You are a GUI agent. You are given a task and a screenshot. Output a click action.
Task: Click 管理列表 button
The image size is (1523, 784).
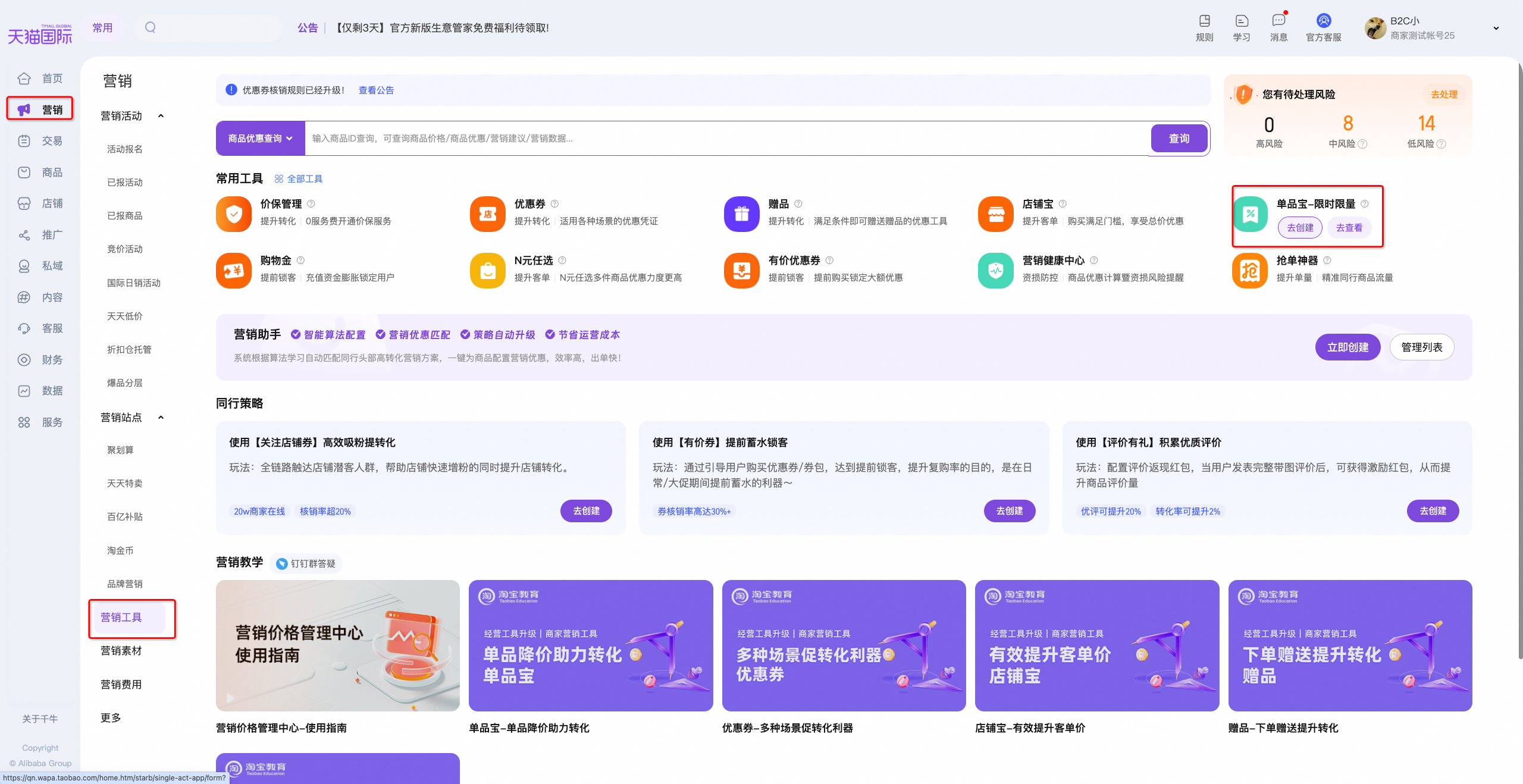click(x=1422, y=347)
